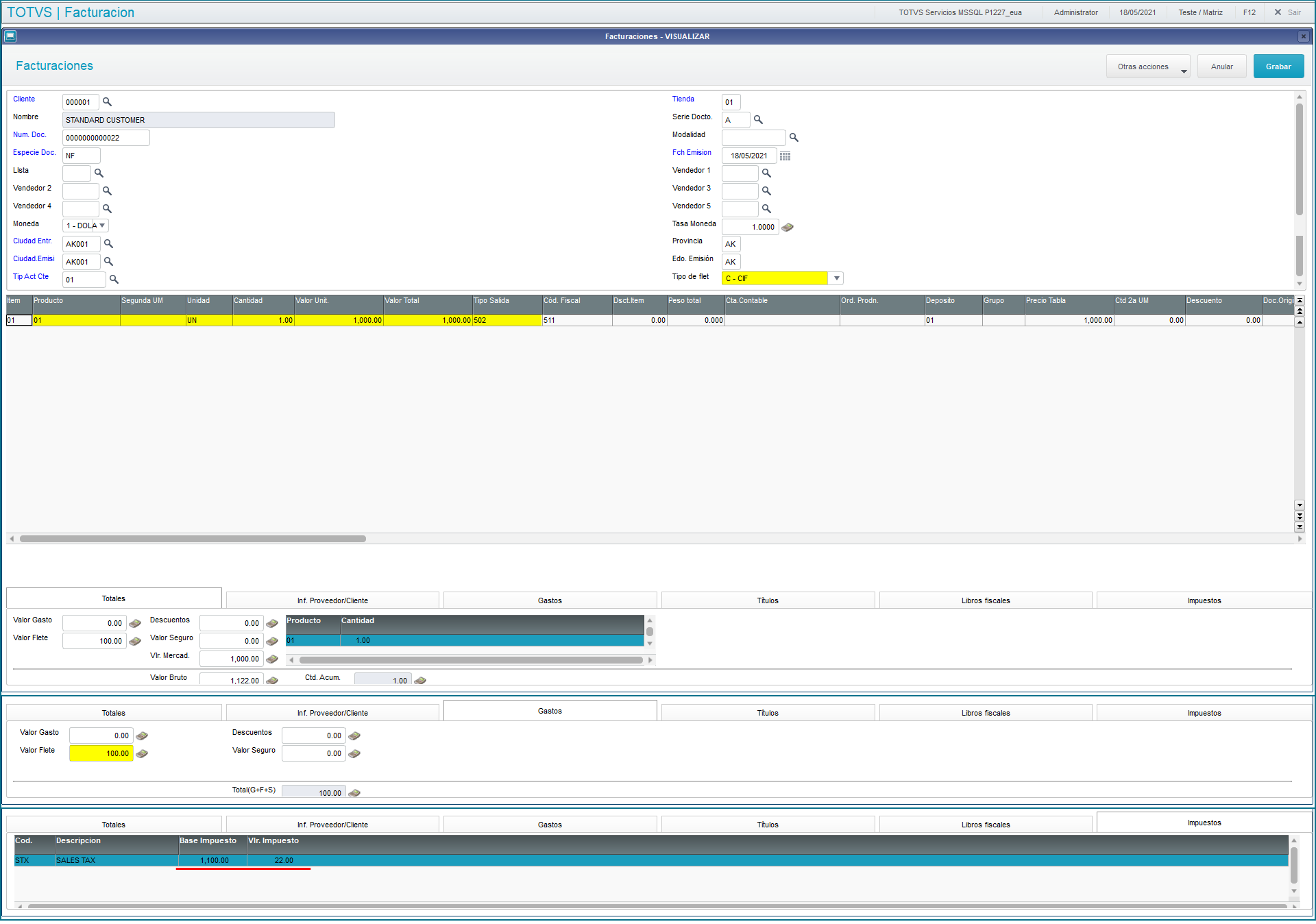This screenshot has width=1316, height=924.
Task: Click the items grid horizontal scrollbar
Action: pos(193,539)
